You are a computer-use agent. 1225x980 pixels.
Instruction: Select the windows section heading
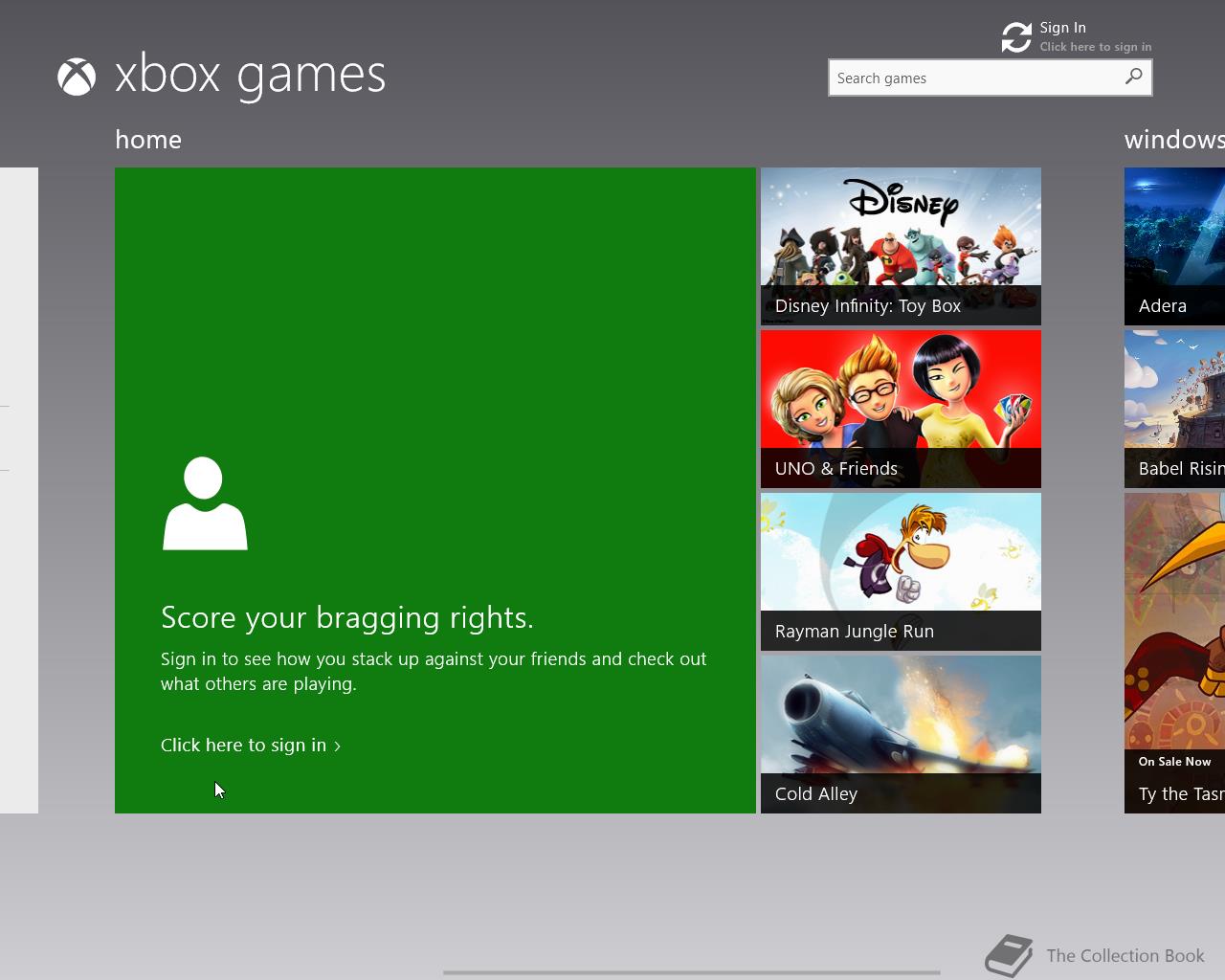coord(1174,140)
